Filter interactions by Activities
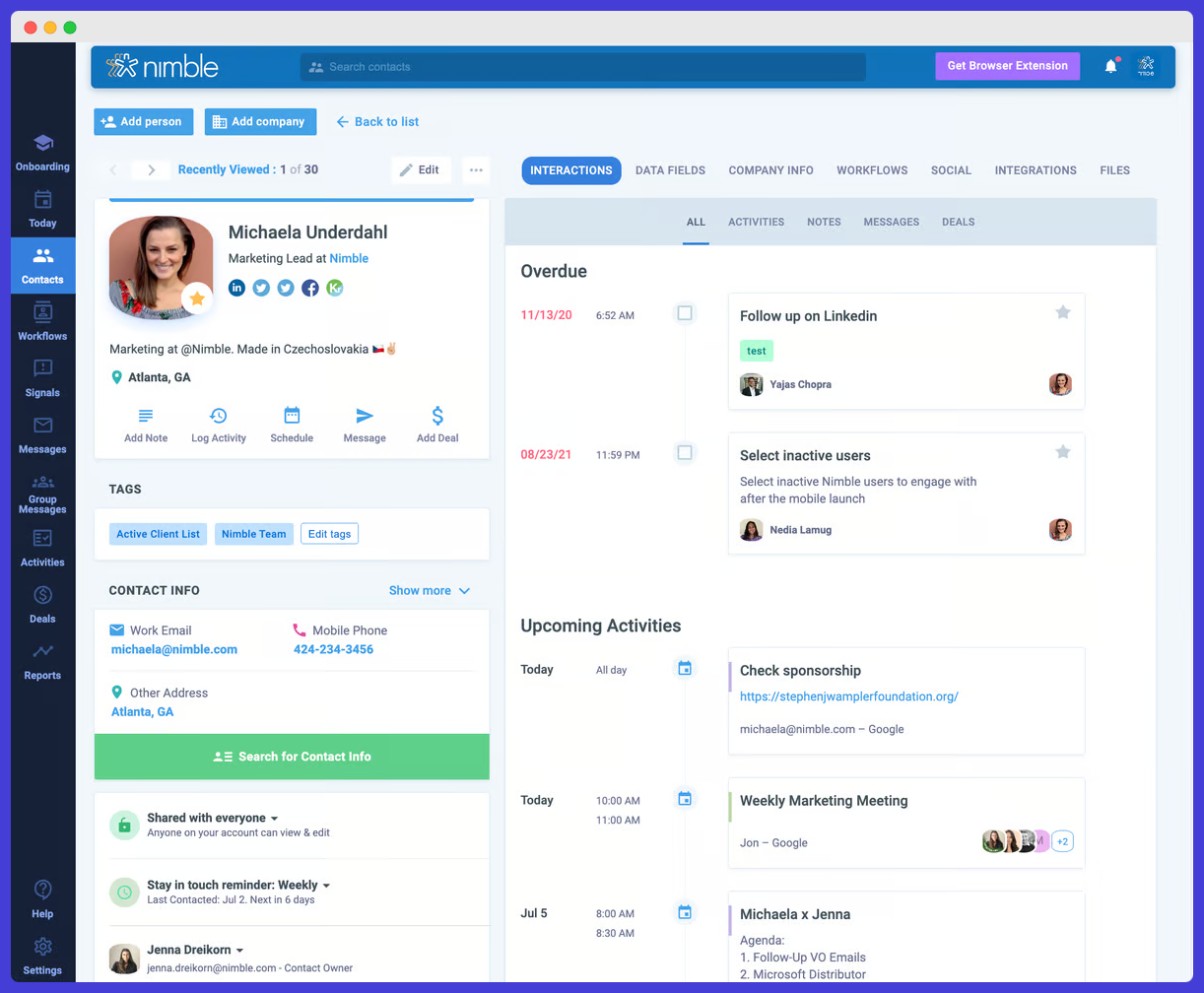1204x993 pixels. 756,222
